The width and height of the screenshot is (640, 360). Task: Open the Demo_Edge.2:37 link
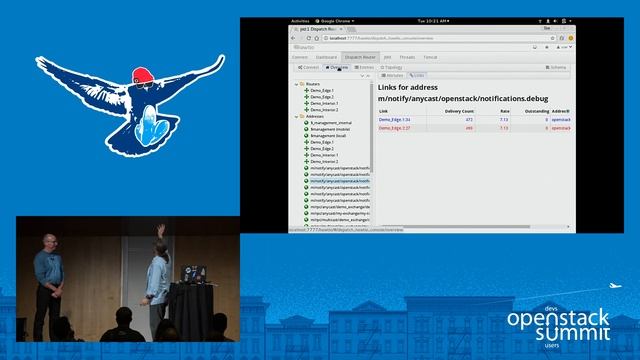[x=394, y=128]
